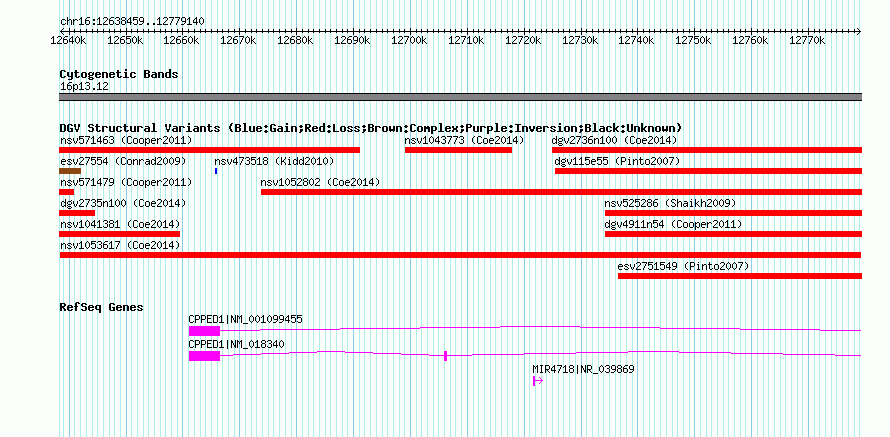Image resolution: width=890 pixels, height=437 pixels.
Task: Open dgv2736n100 (Coe2014) variant label
Action: point(614,140)
